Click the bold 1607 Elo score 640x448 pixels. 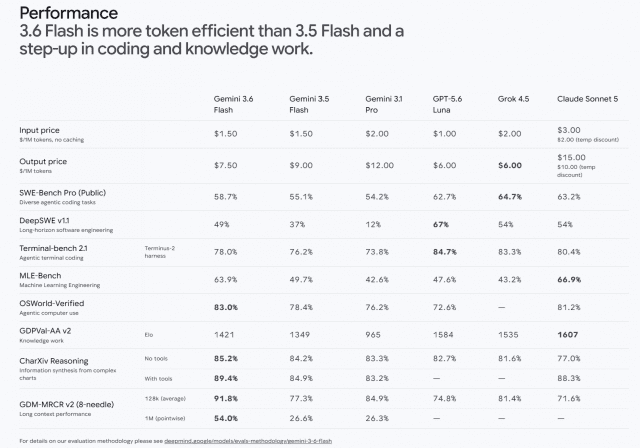pyautogui.click(x=568, y=335)
